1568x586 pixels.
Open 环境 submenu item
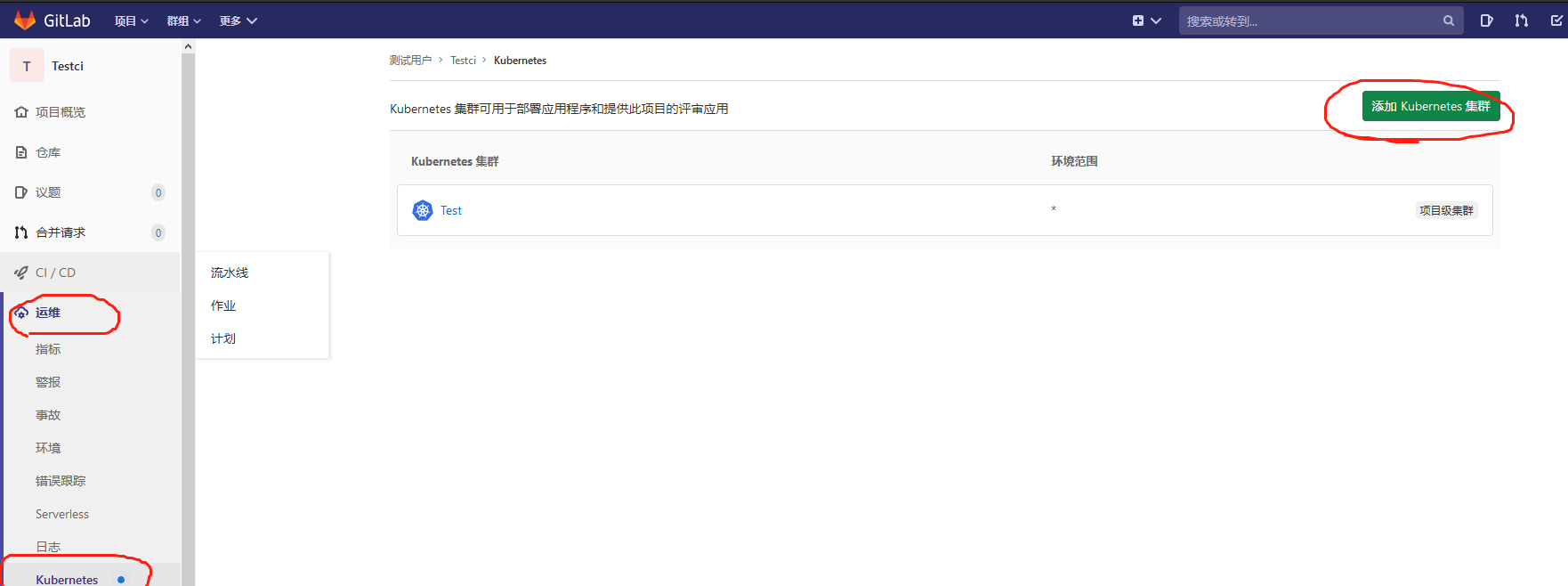[48, 448]
